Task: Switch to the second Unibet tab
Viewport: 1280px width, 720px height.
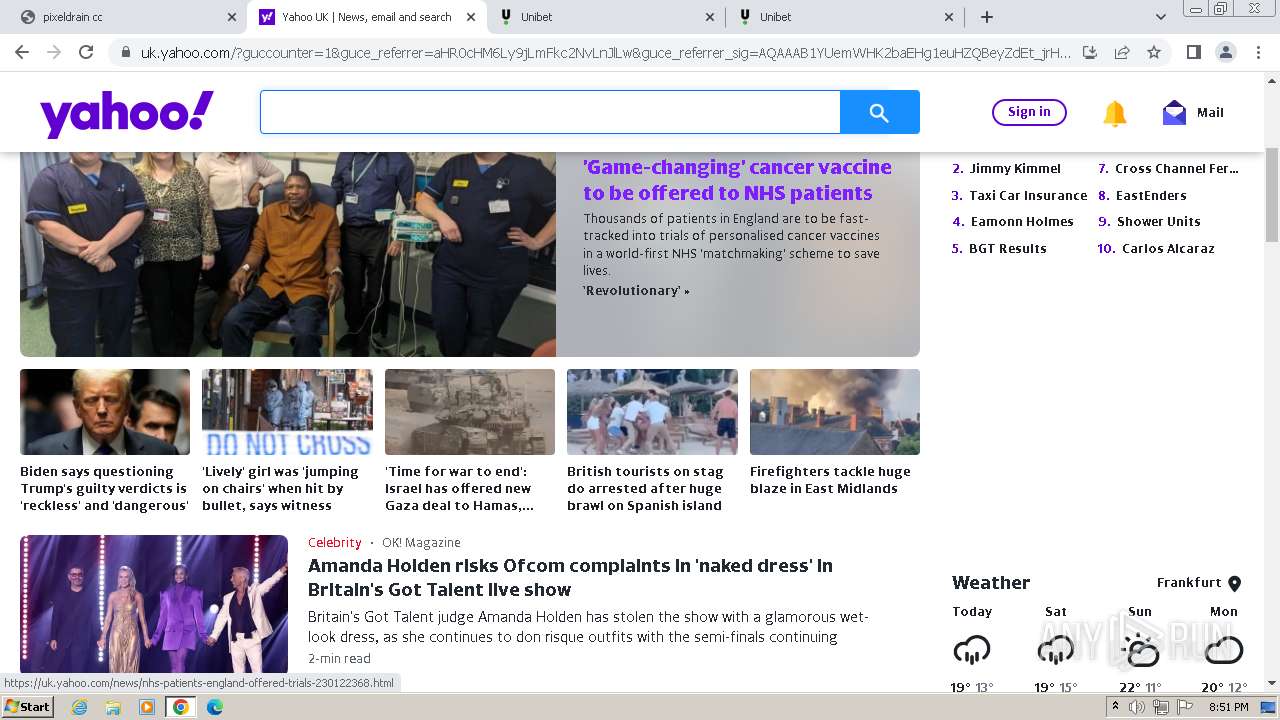Action: pyautogui.click(x=846, y=17)
